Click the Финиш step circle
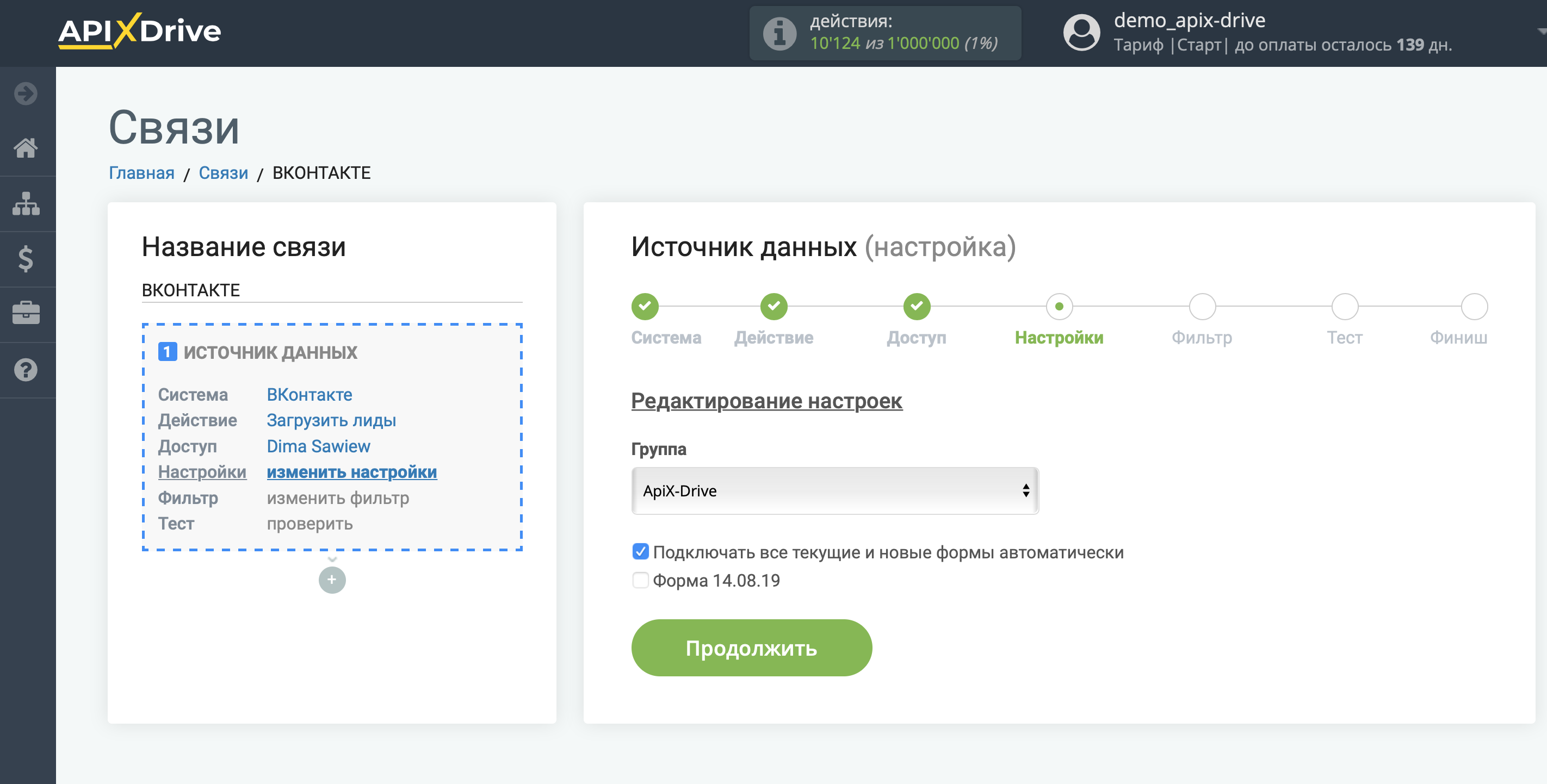This screenshot has width=1547, height=784. pyautogui.click(x=1474, y=307)
